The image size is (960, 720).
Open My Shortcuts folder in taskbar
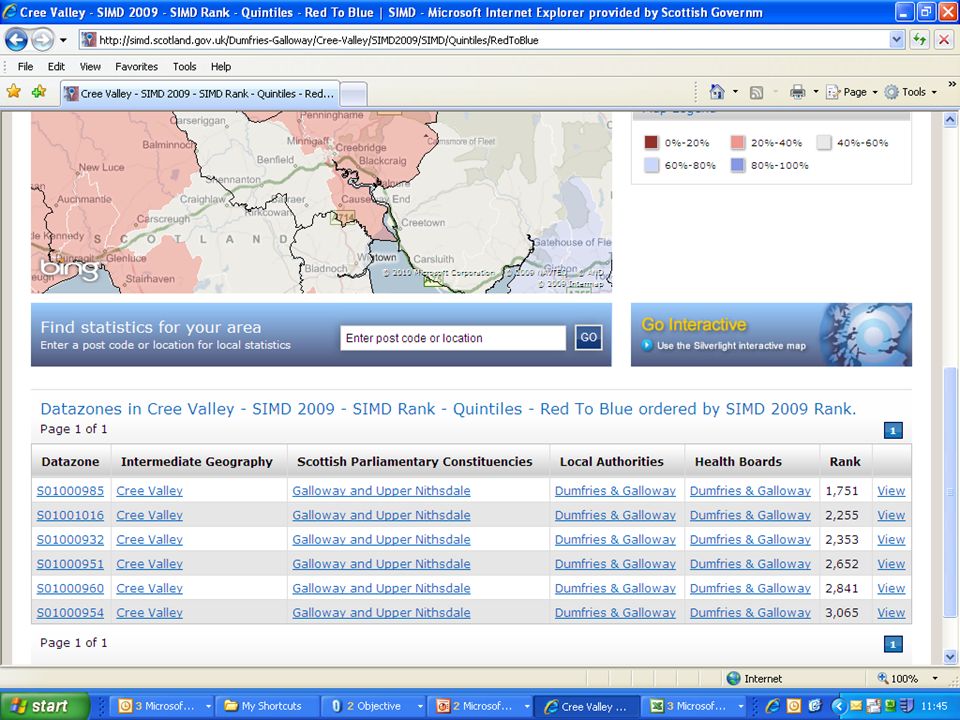(268, 706)
